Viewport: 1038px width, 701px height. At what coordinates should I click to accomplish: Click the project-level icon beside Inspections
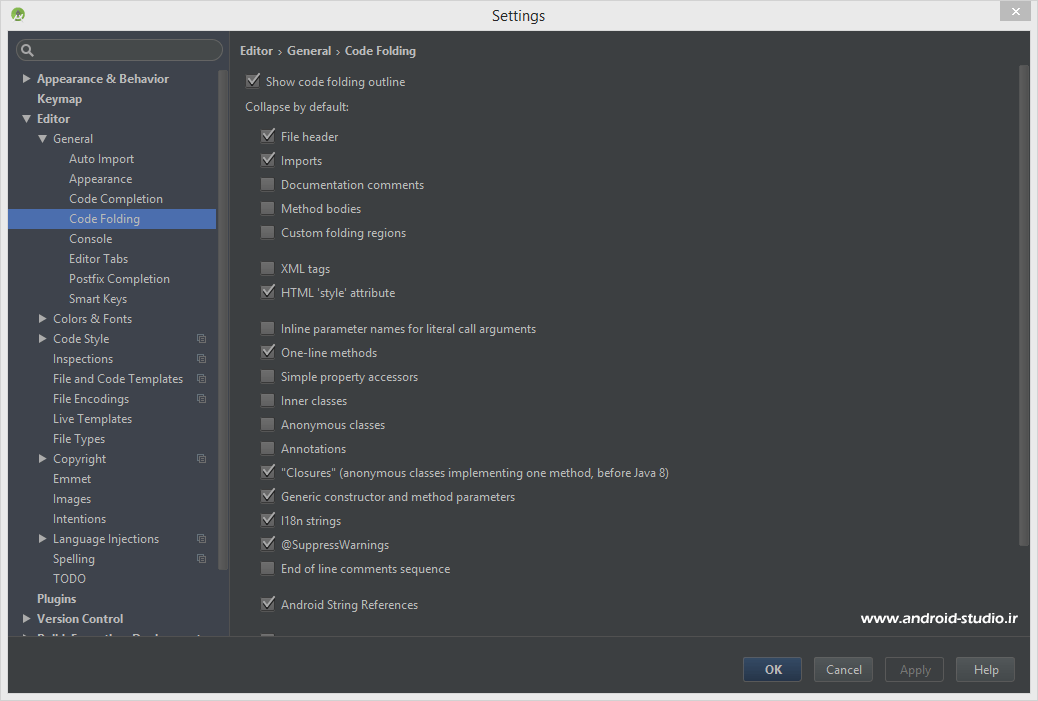(201, 359)
